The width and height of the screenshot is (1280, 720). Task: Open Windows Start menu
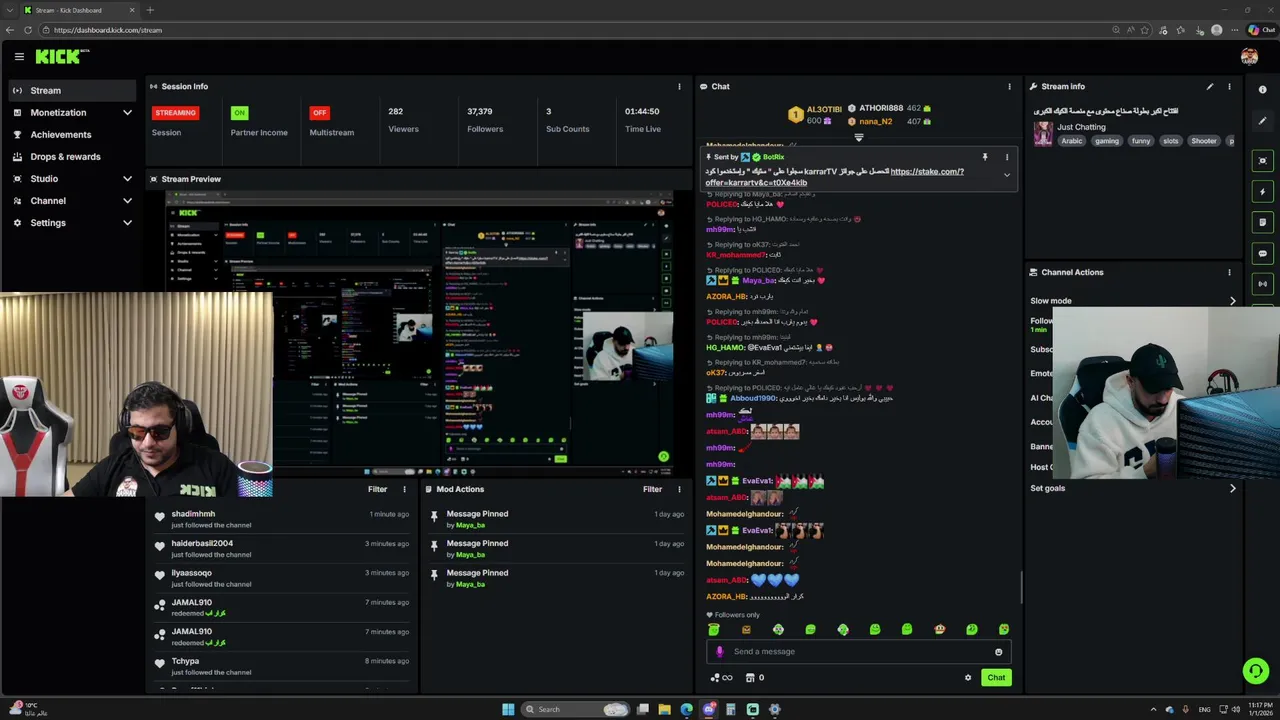[508, 709]
